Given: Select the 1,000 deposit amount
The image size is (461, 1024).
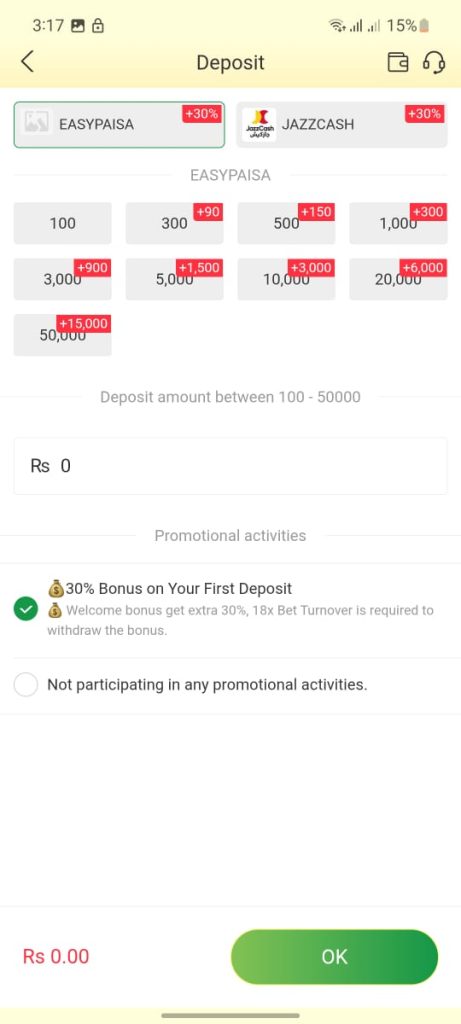Looking at the screenshot, I should pos(398,223).
